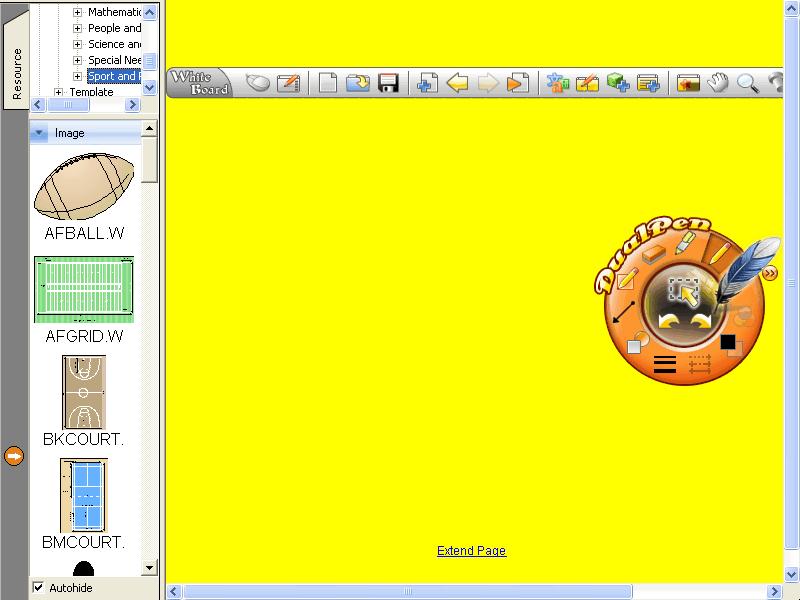Viewport: 800px width, 600px height.
Task: Open line style dashed arrows option
Action: pyautogui.click(x=699, y=364)
